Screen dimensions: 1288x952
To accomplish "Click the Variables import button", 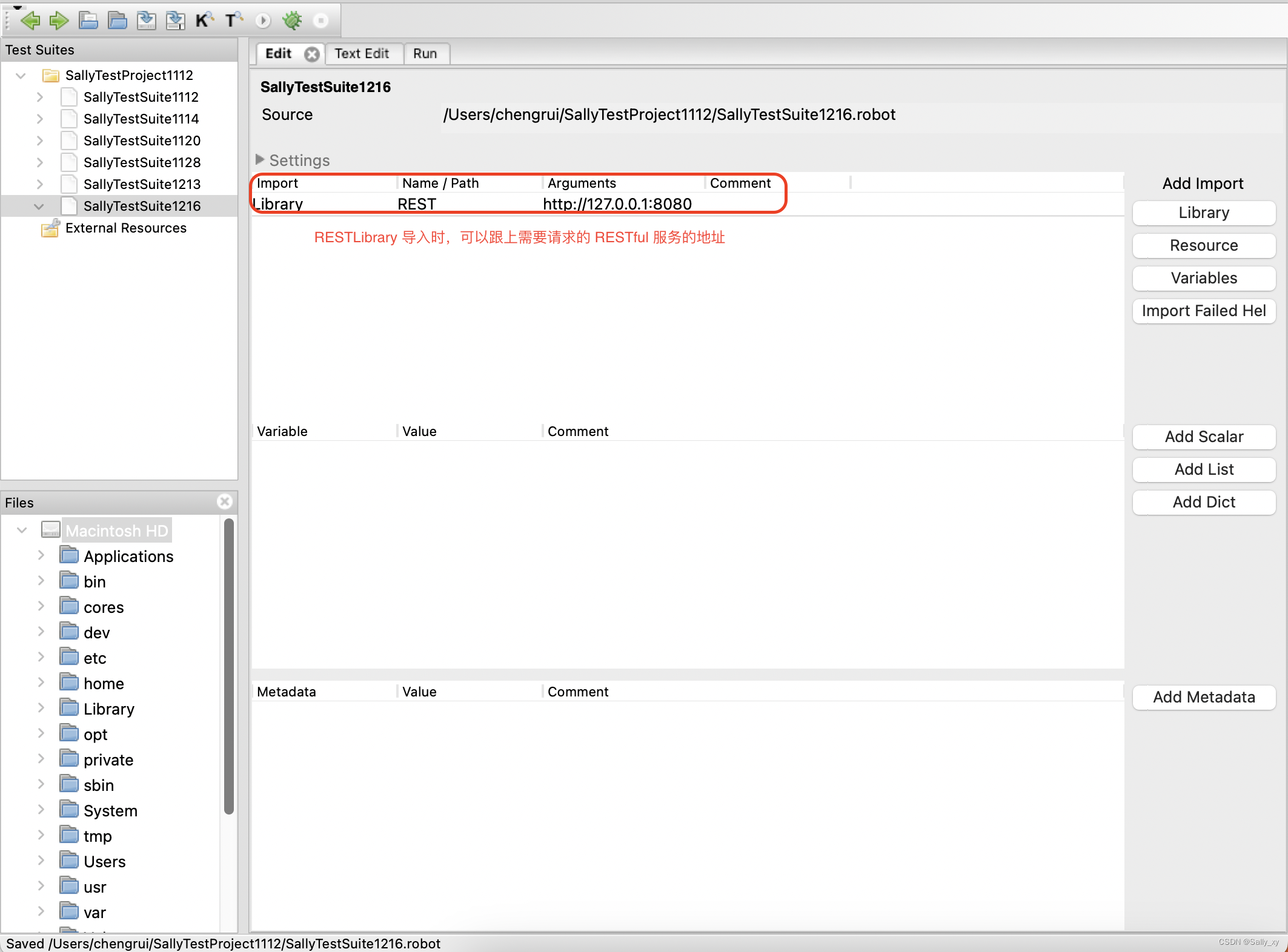I will click(1204, 278).
